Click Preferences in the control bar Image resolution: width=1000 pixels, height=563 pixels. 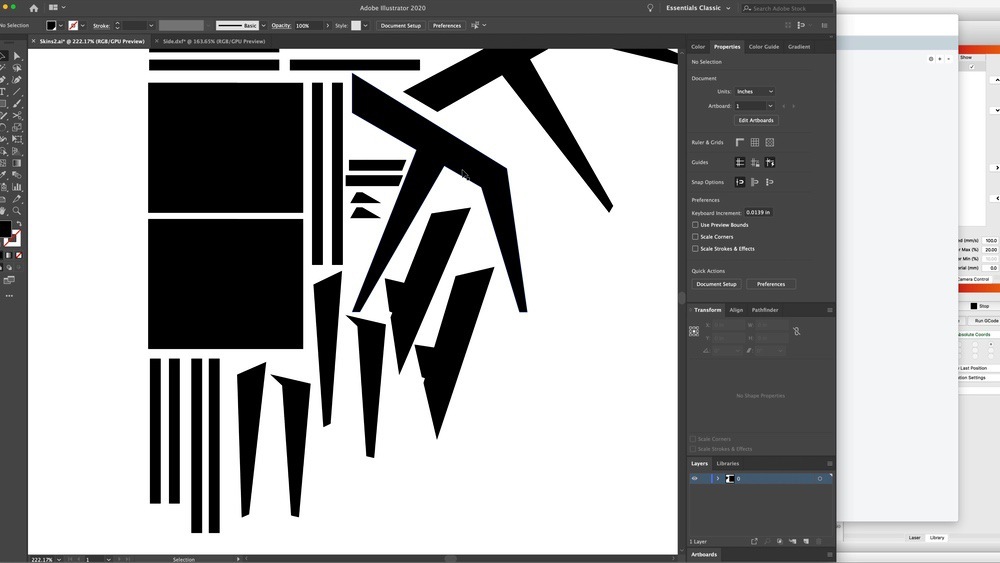[x=446, y=26]
